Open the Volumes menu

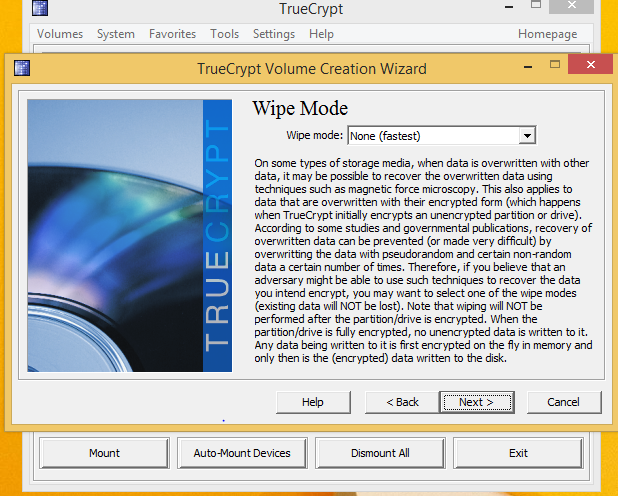click(x=60, y=34)
